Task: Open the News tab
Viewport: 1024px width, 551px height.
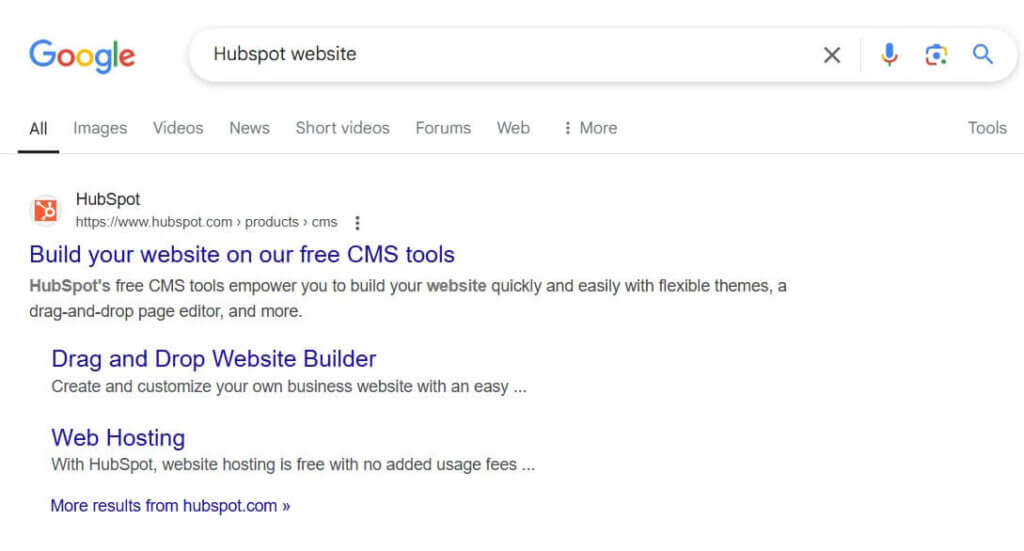Action: tap(249, 128)
